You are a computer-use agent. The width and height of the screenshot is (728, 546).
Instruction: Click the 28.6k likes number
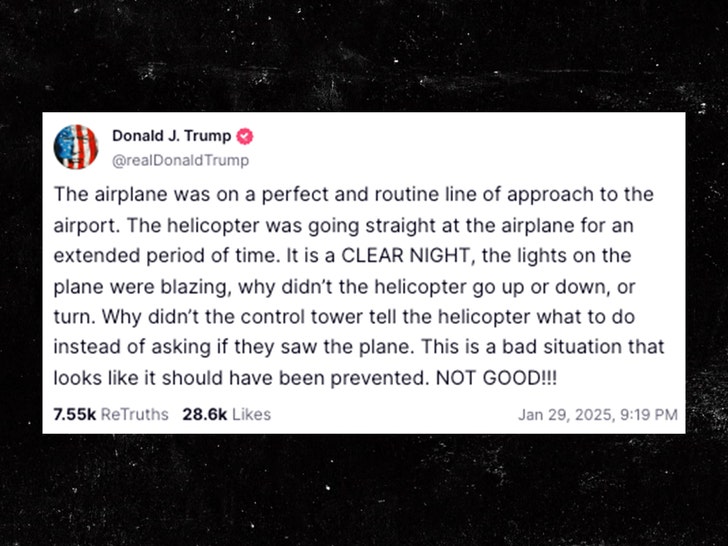pyautogui.click(x=204, y=414)
